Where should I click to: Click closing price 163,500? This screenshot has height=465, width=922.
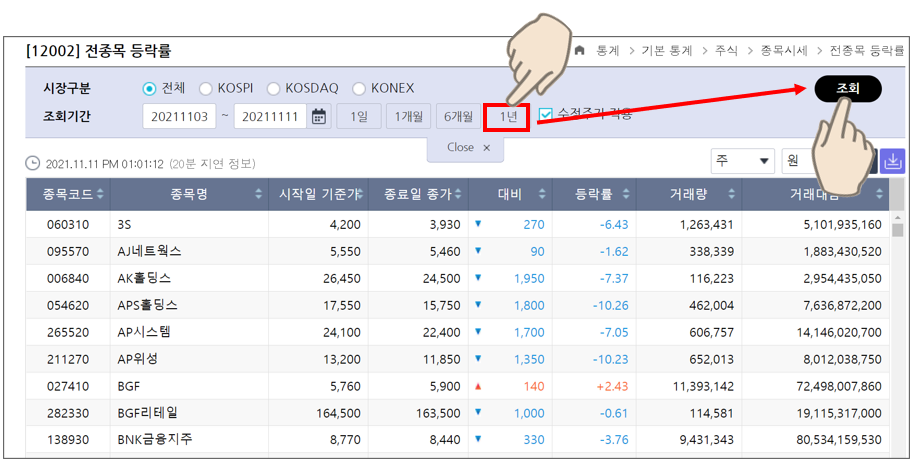coord(438,413)
